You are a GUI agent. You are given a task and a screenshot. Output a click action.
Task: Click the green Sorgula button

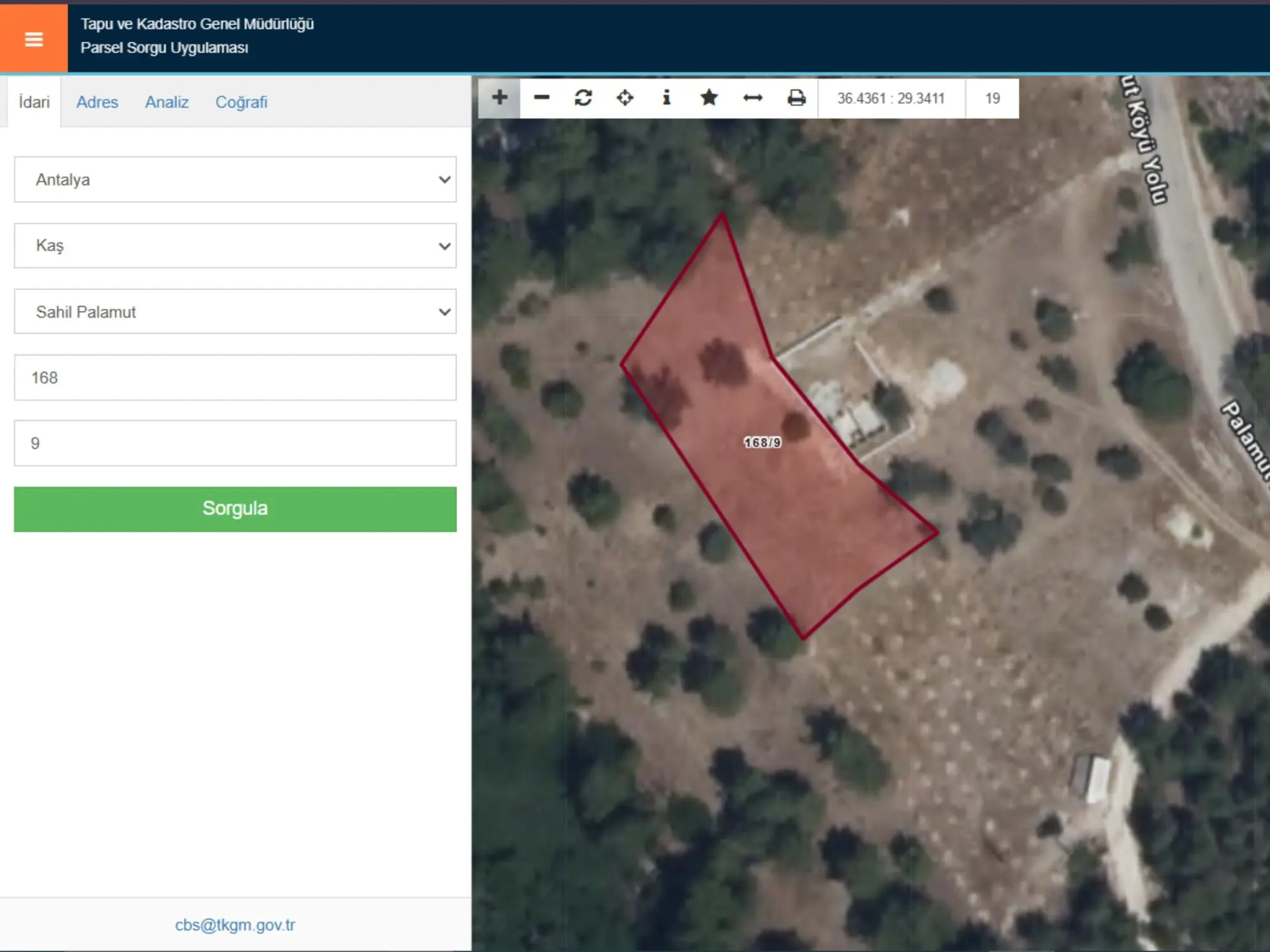coord(235,509)
